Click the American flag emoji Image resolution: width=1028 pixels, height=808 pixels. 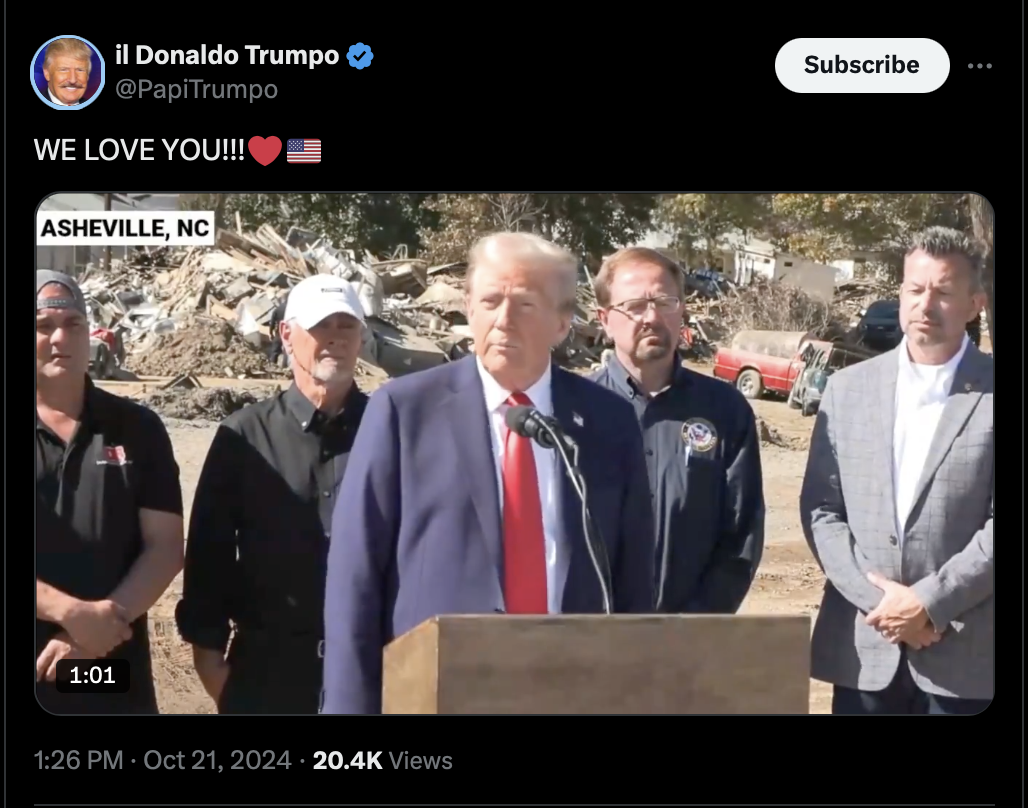(304, 151)
